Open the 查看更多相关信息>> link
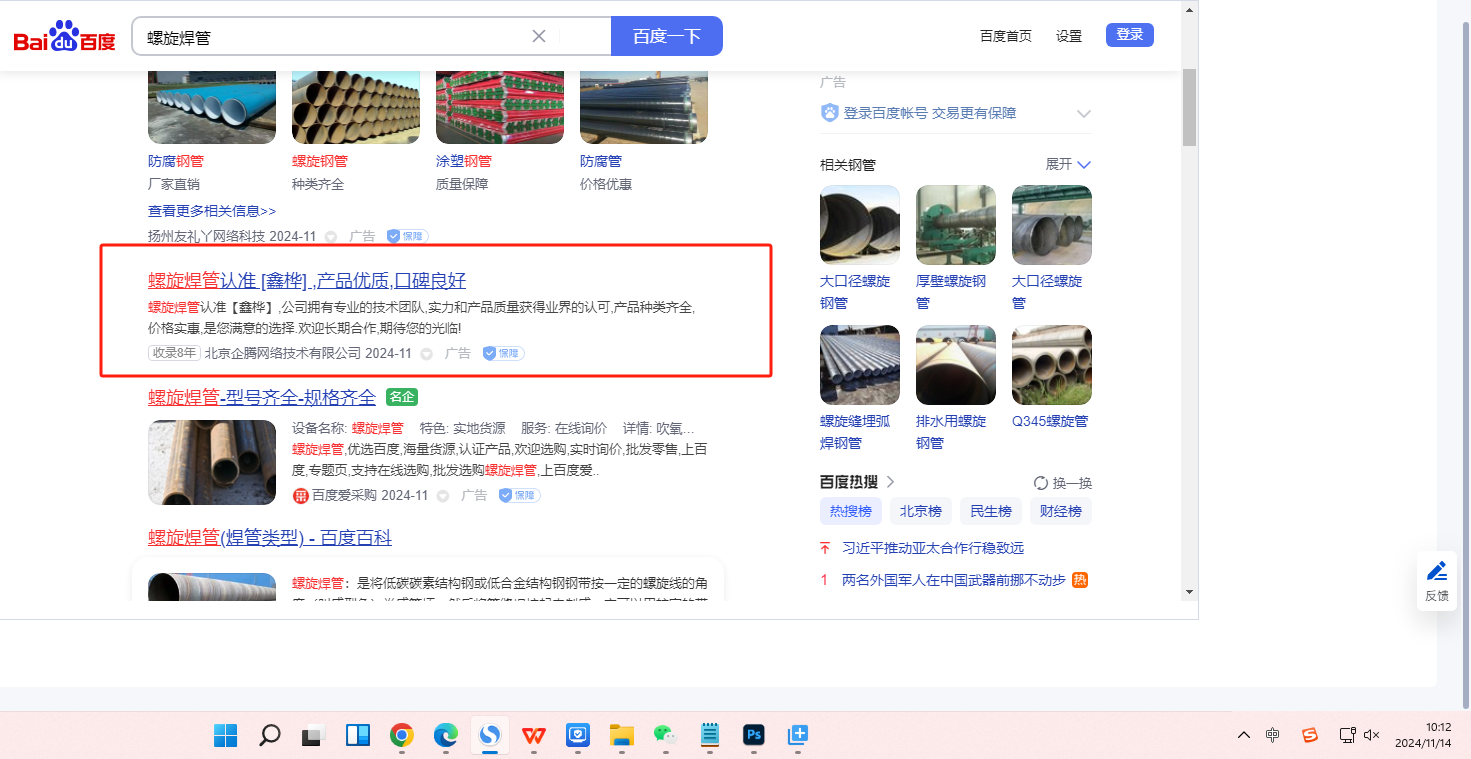 point(212,211)
